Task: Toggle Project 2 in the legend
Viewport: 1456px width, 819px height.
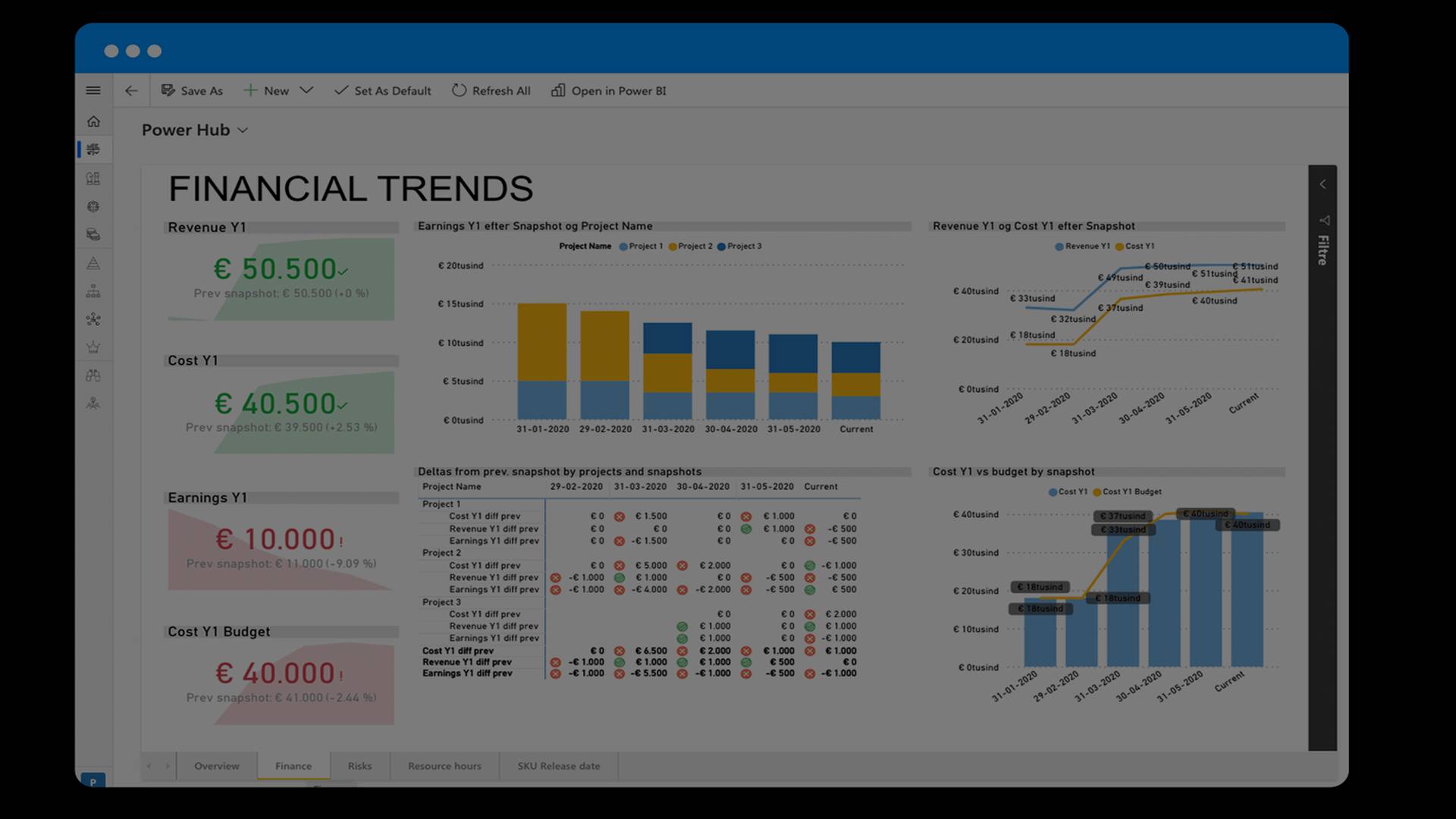Action: 690,246
